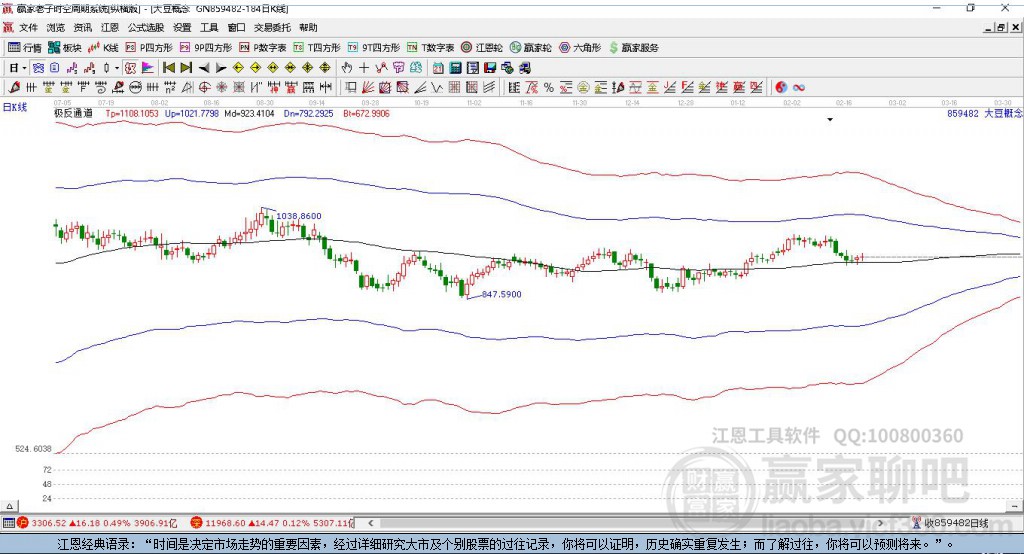Open the T数字表 tool

point(430,48)
